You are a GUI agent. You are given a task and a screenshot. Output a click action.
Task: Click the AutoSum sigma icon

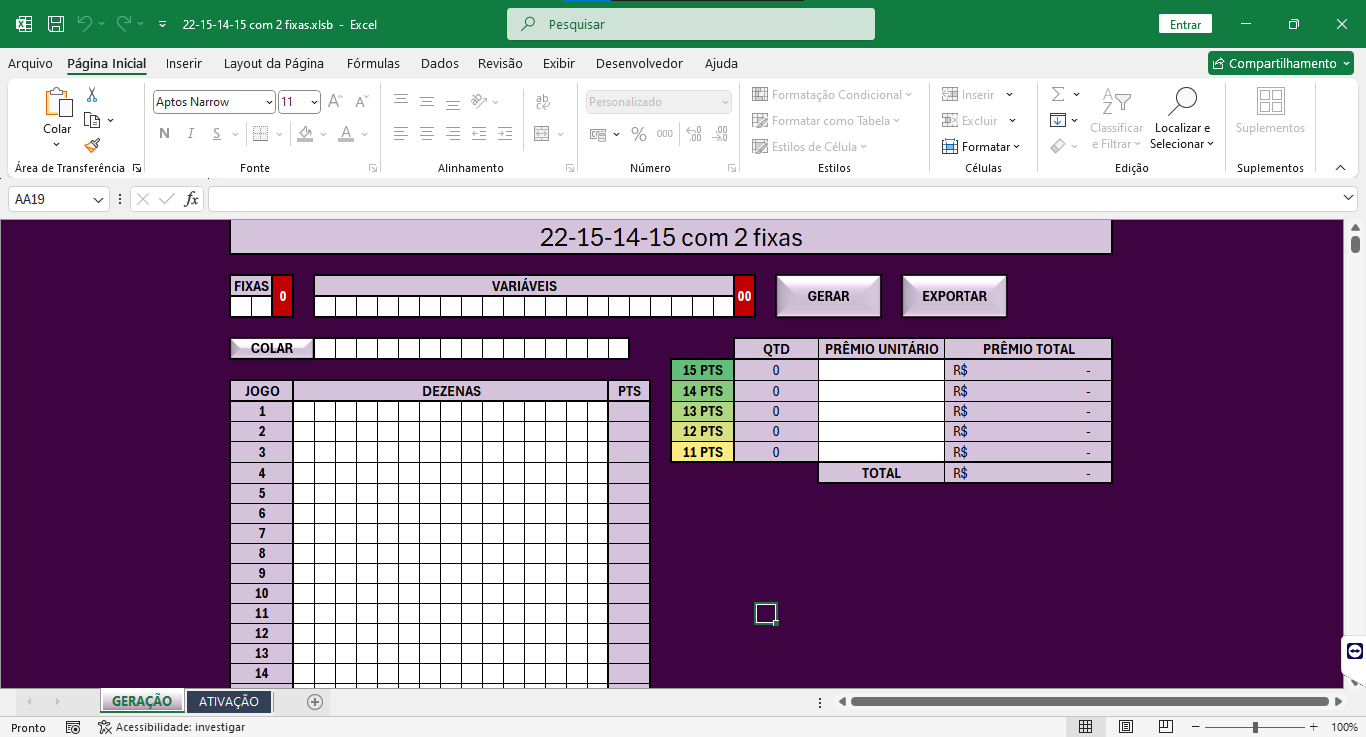point(1058,95)
